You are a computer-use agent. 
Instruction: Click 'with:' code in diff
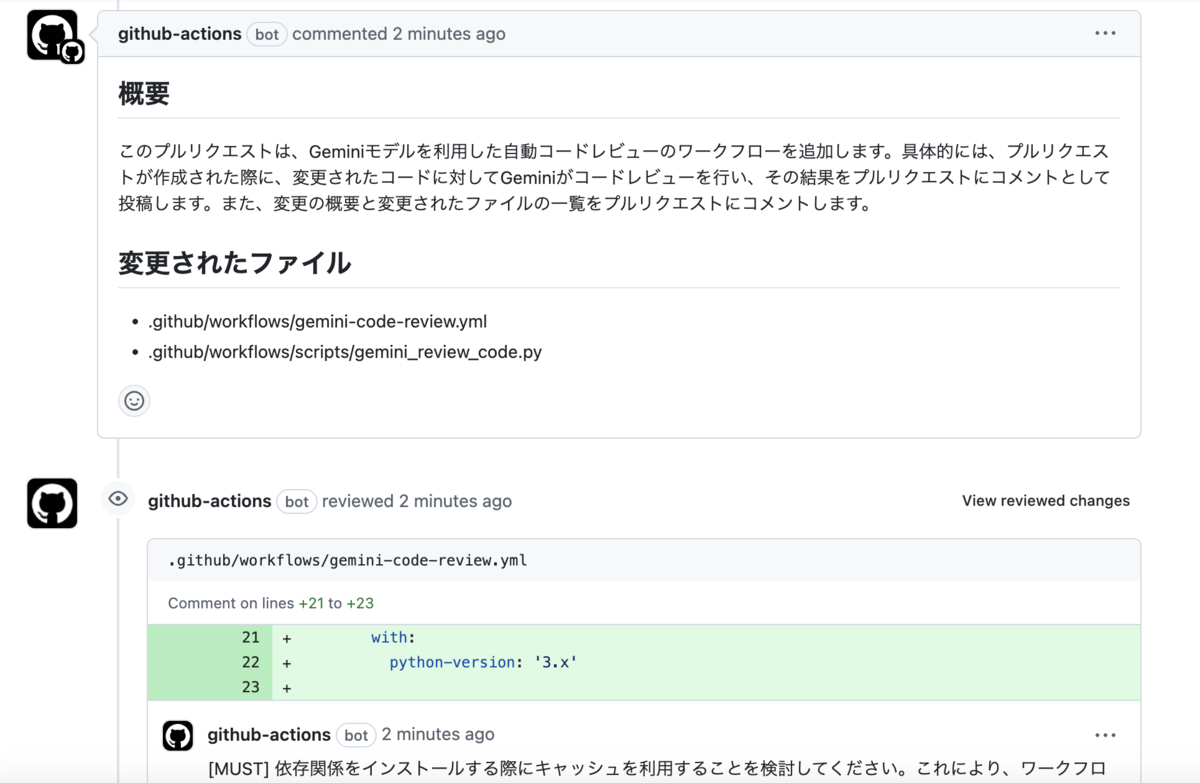pyautogui.click(x=393, y=637)
